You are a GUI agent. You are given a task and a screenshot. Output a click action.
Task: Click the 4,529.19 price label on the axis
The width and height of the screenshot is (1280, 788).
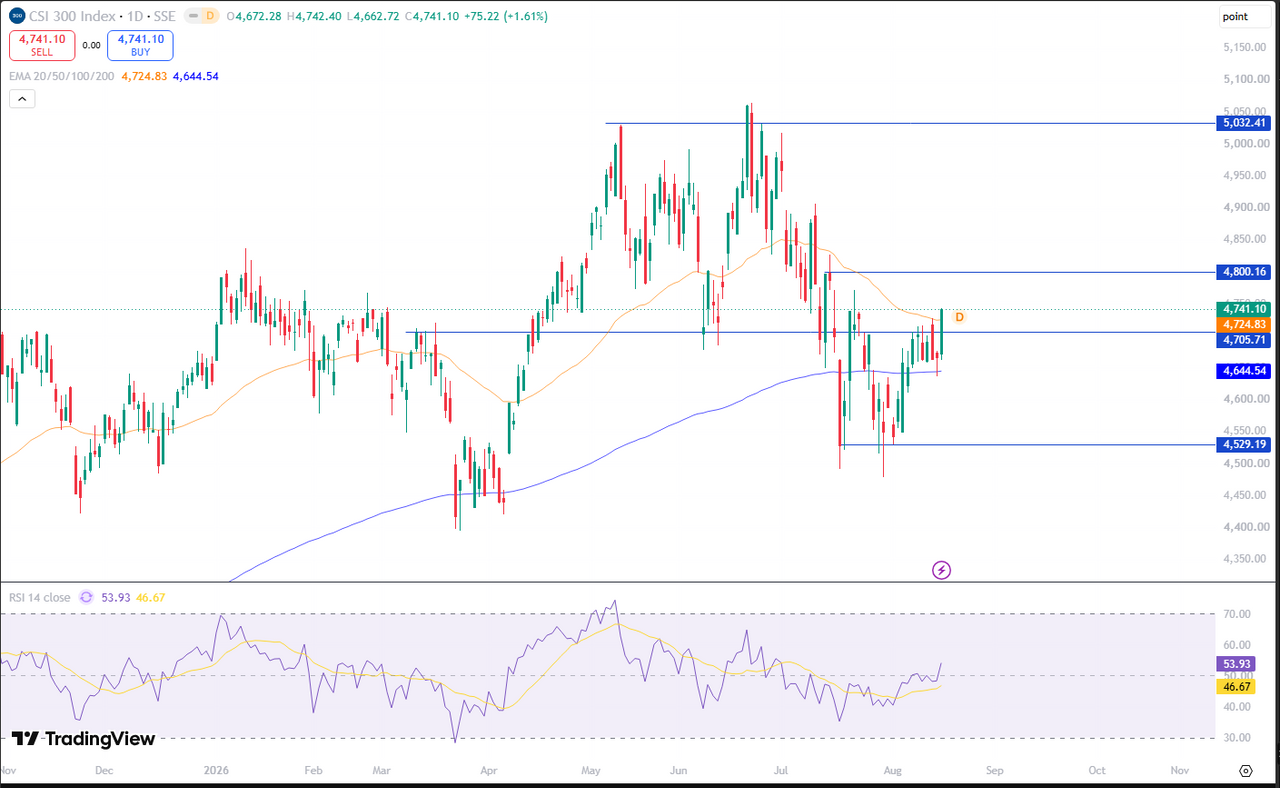pos(1243,444)
